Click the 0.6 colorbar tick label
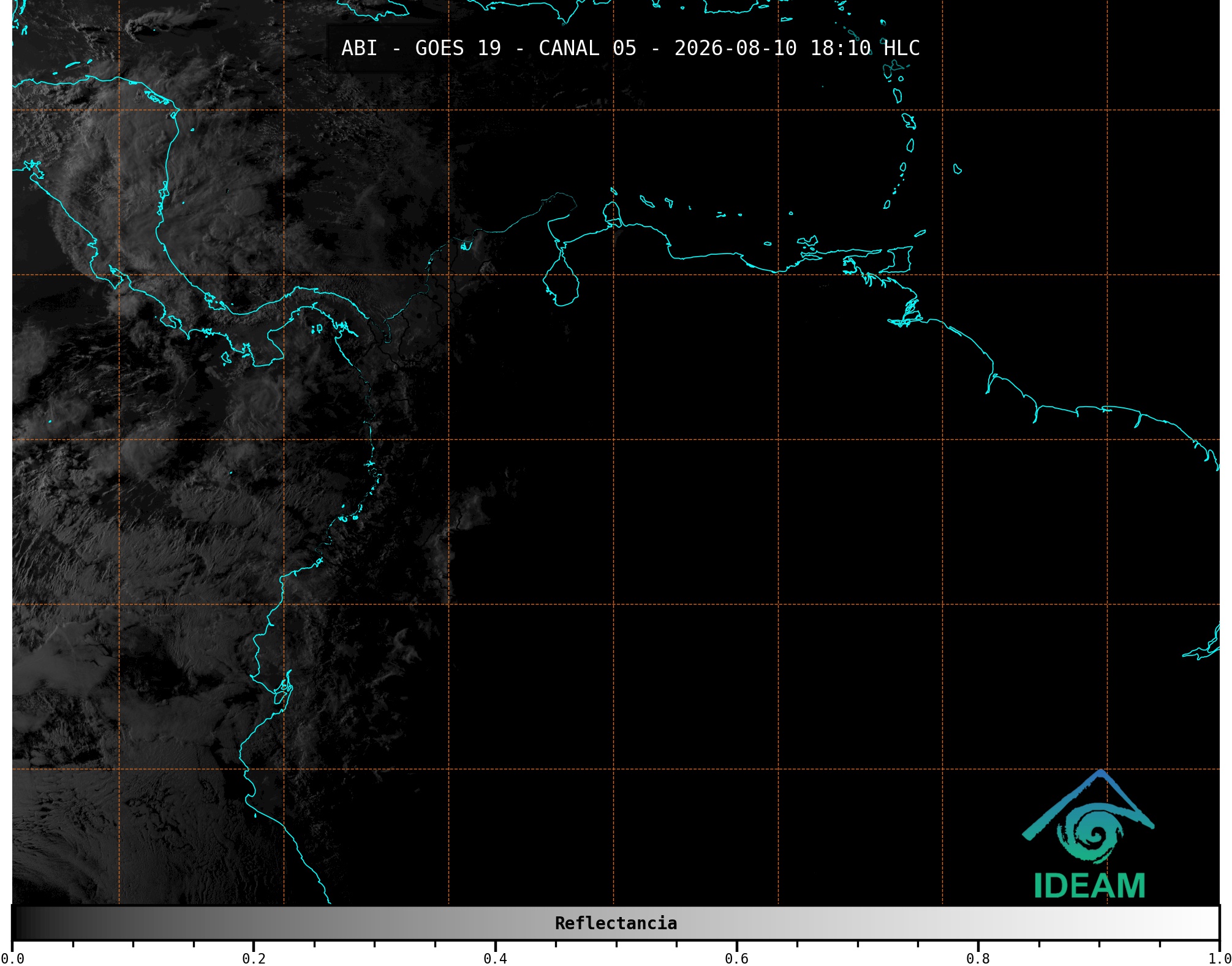The width and height of the screenshot is (1232, 966). tap(736, 959)
